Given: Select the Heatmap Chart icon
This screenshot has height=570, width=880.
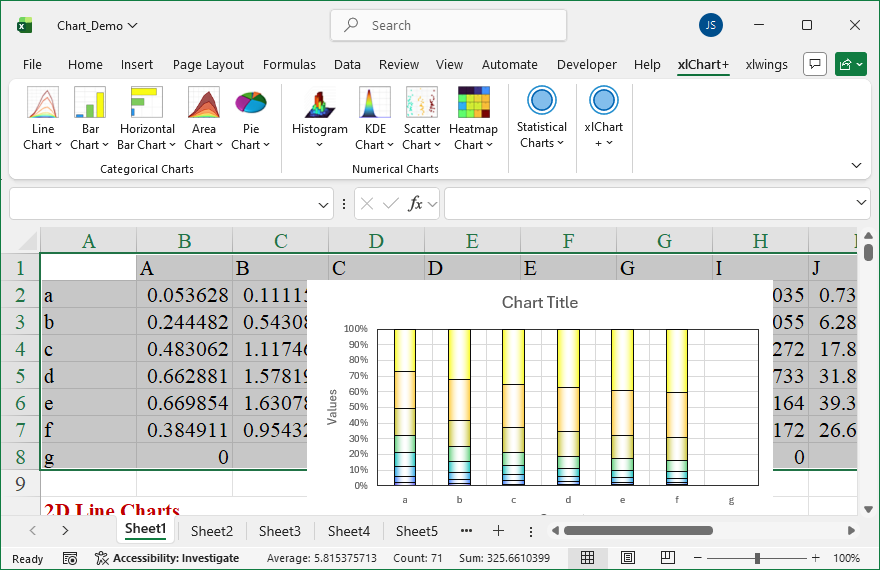Looking at the screenshot, I should 473,103.
